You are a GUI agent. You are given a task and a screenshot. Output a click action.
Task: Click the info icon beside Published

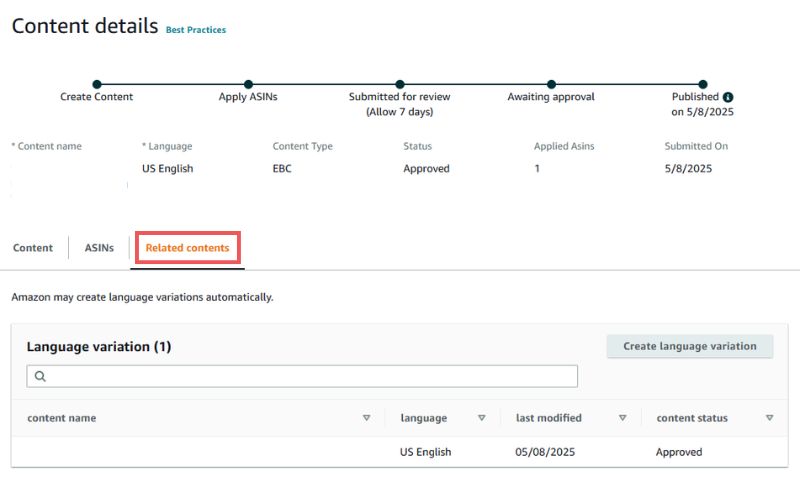click(x=728, y=97)
